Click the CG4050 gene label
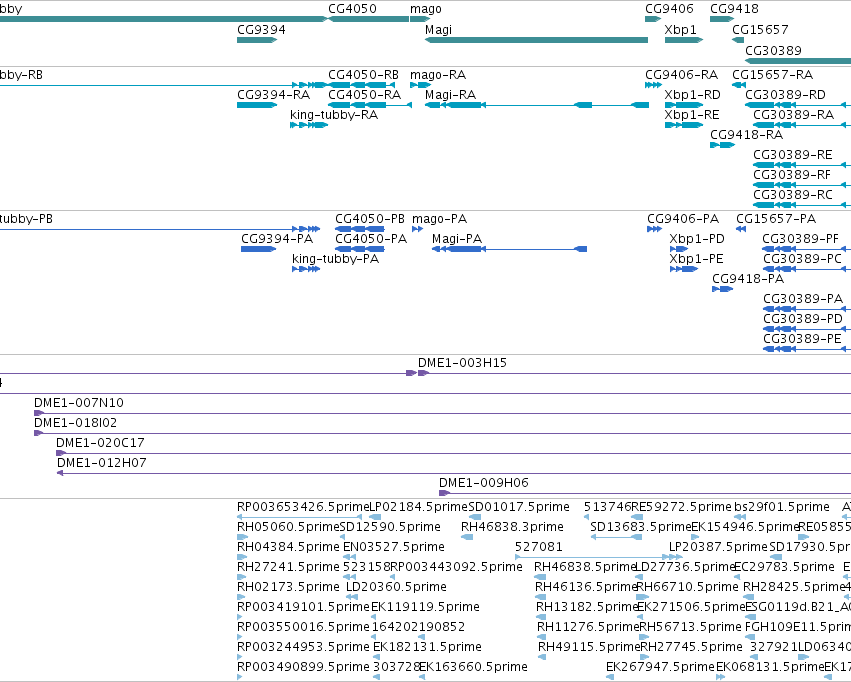Image resolution: width=851 pixels, height=682 pixels. tap(352, 9)
